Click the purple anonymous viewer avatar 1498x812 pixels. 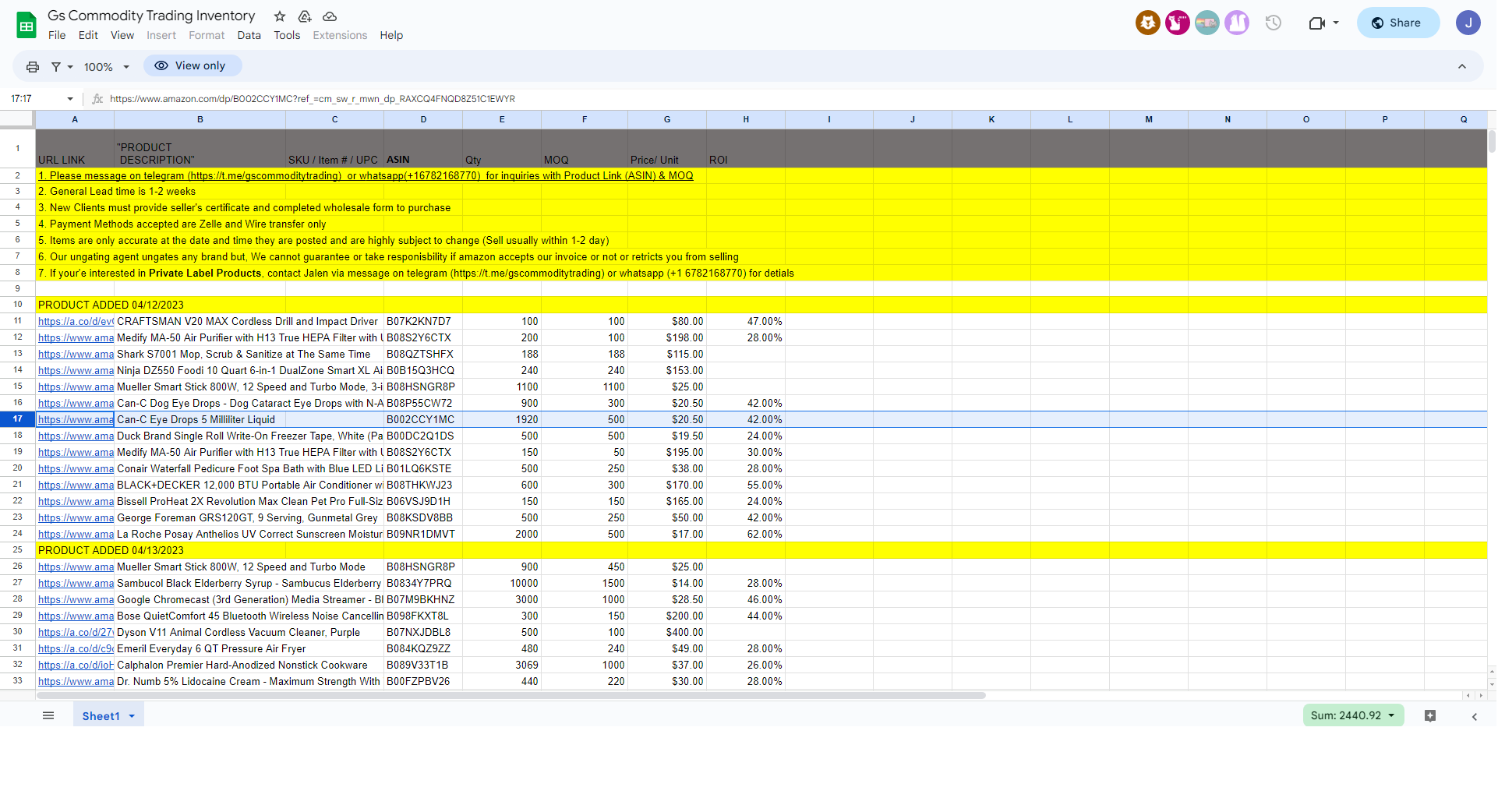click(1237, 23)
